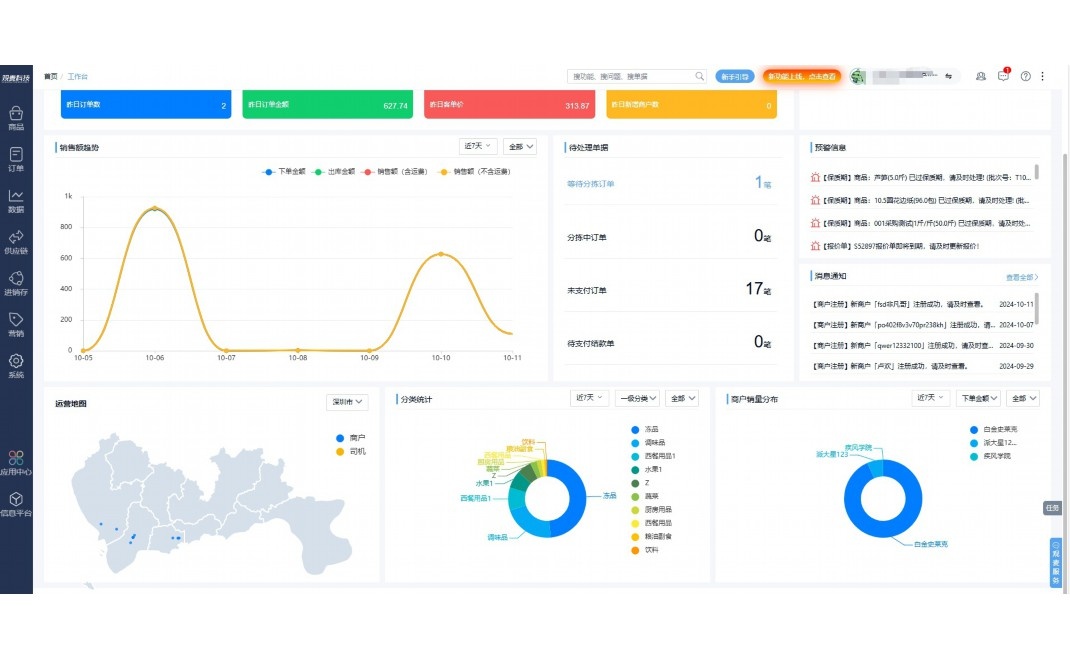Open the 商品 (Products) sidebar icon

pos(16,118)
